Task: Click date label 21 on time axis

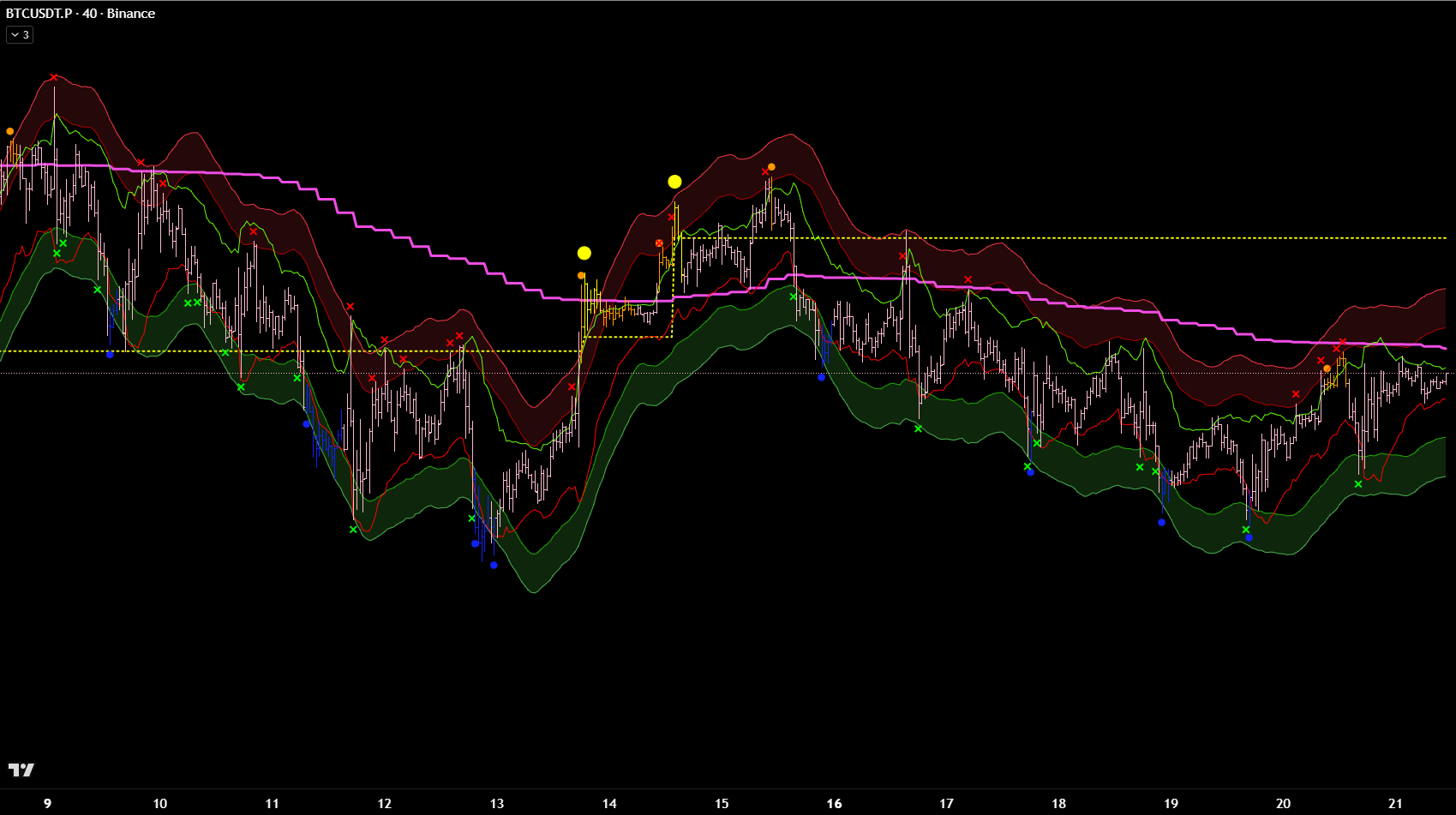Action: point(1395,803)
